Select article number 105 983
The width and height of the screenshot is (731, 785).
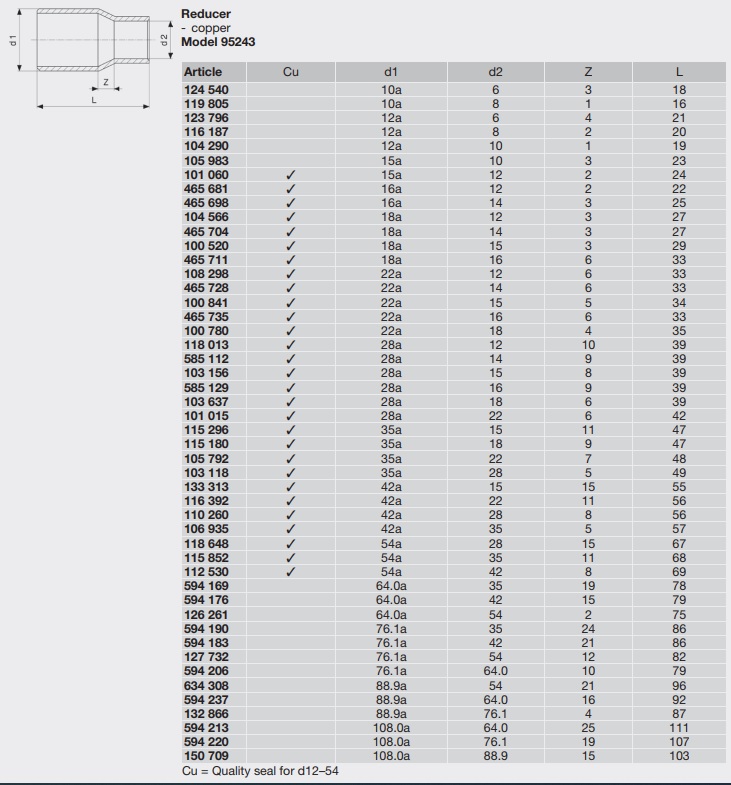(206, 161)
